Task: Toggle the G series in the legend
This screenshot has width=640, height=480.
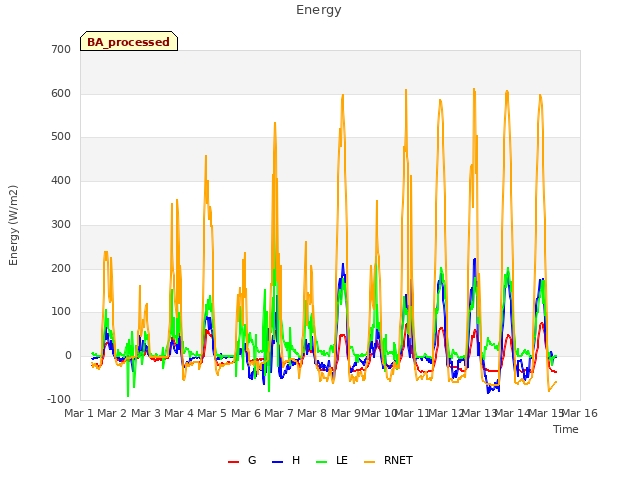Action: (x=242, y=460)
